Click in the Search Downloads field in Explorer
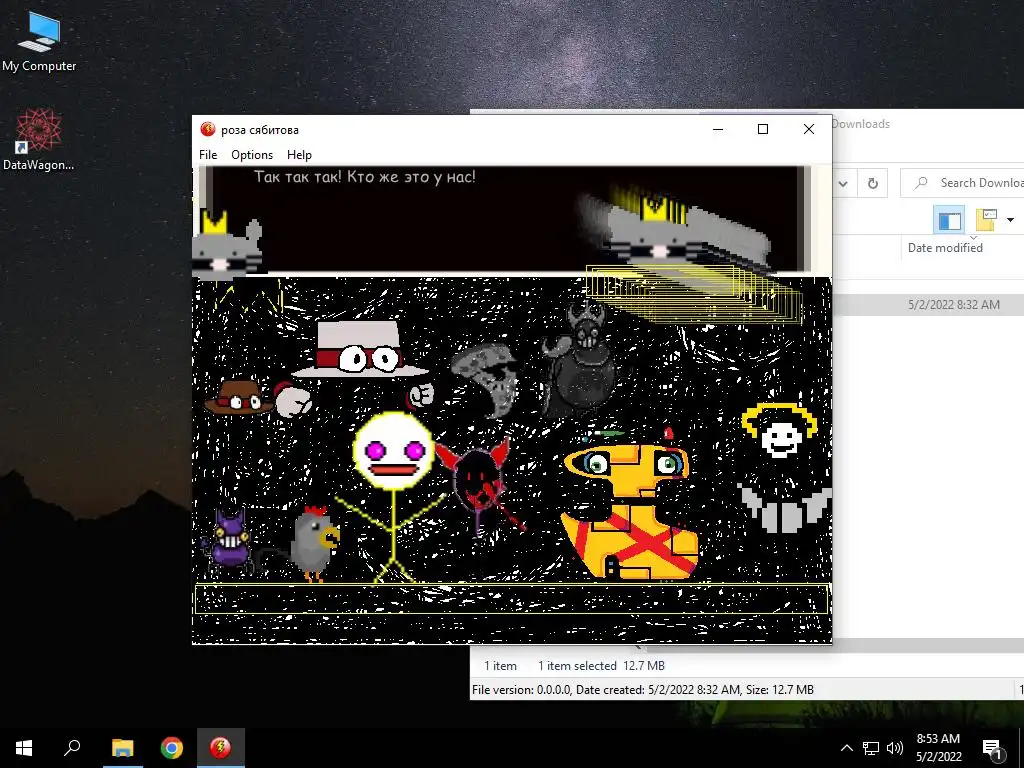This screenshot has width=1024, height=768. 962,183
